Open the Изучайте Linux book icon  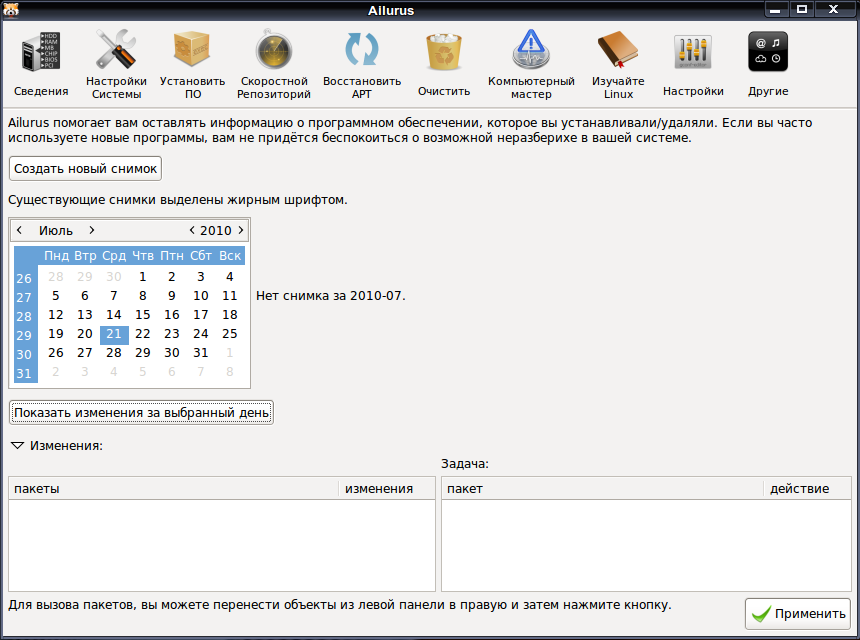click(x=618, y=49)
